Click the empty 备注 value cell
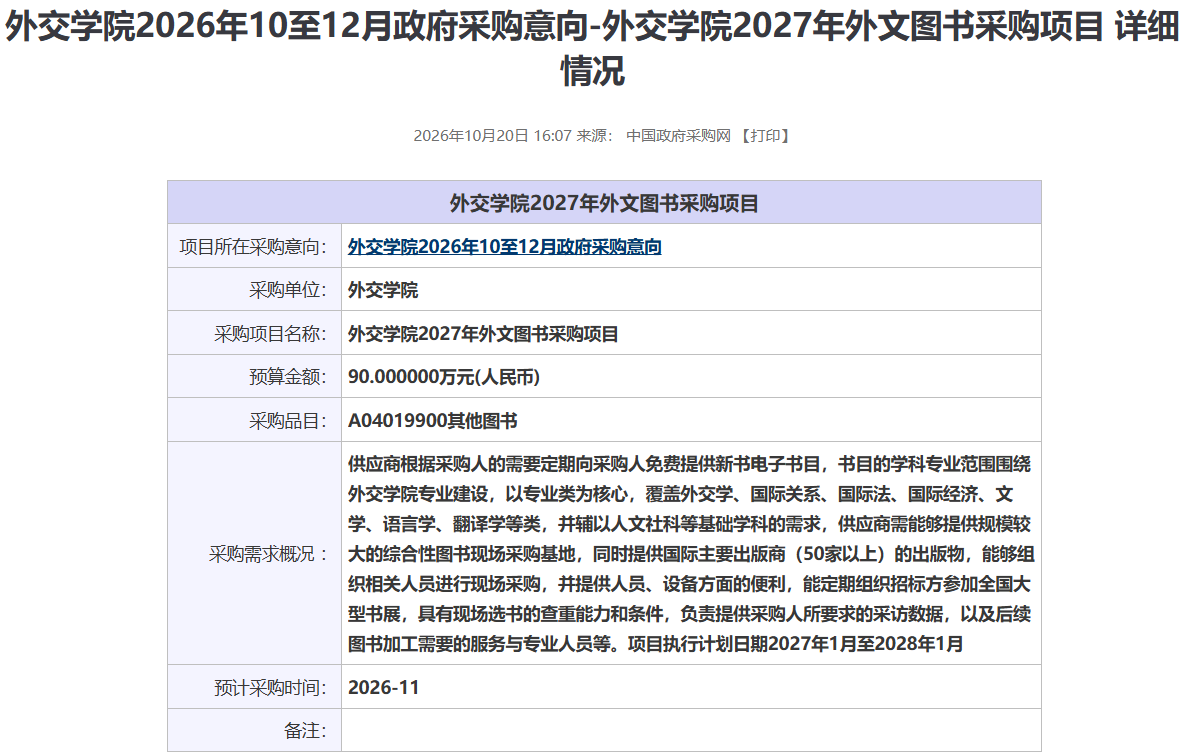The width and height of the screenshot is (1186, 756). coord(691,730)
